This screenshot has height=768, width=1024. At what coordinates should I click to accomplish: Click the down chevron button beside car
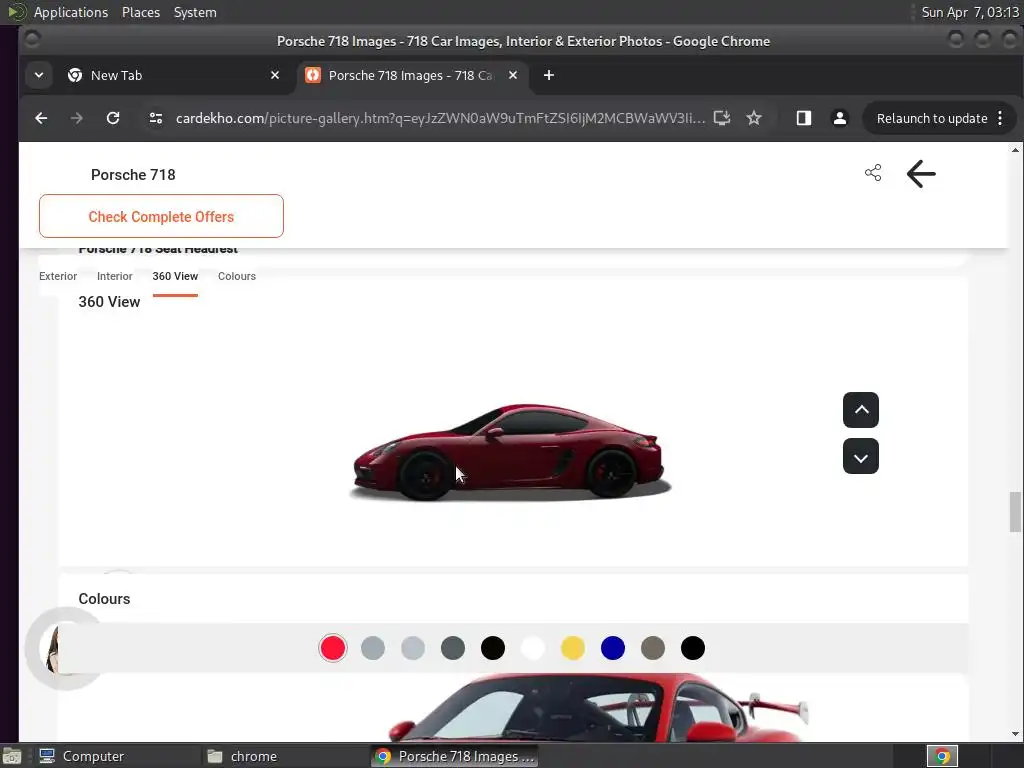coord(861,456)
